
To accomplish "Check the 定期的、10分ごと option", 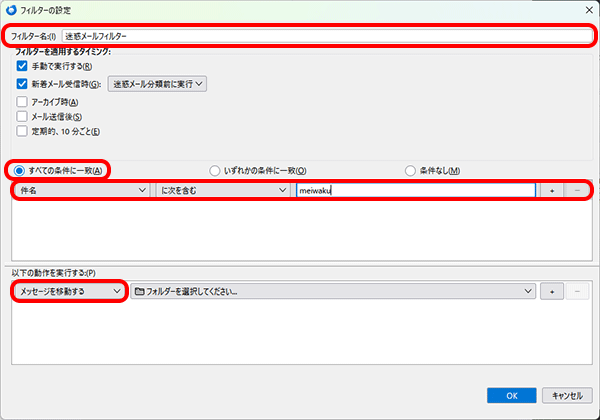I will click(22, 131).
